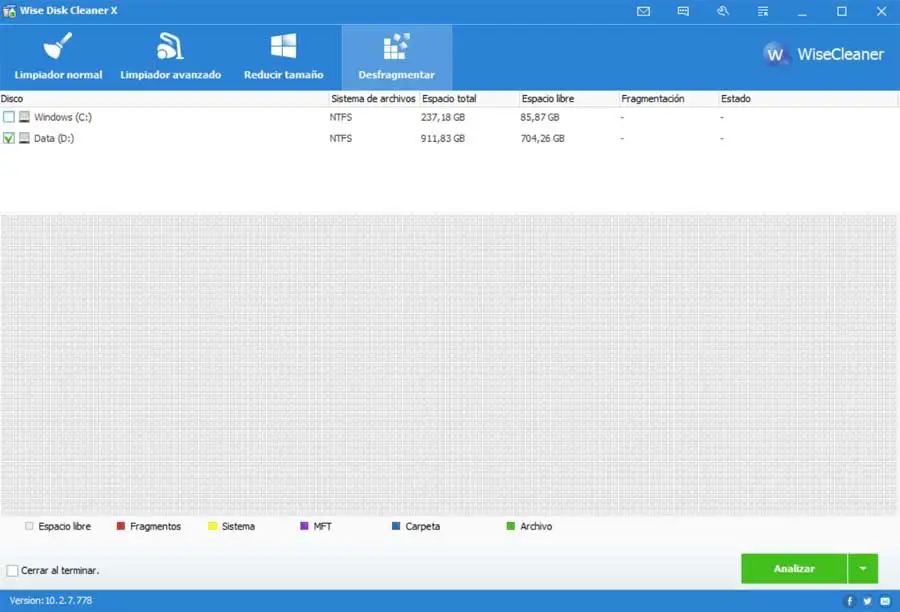Click the 85,87 GB free space value

click(540, 117)
